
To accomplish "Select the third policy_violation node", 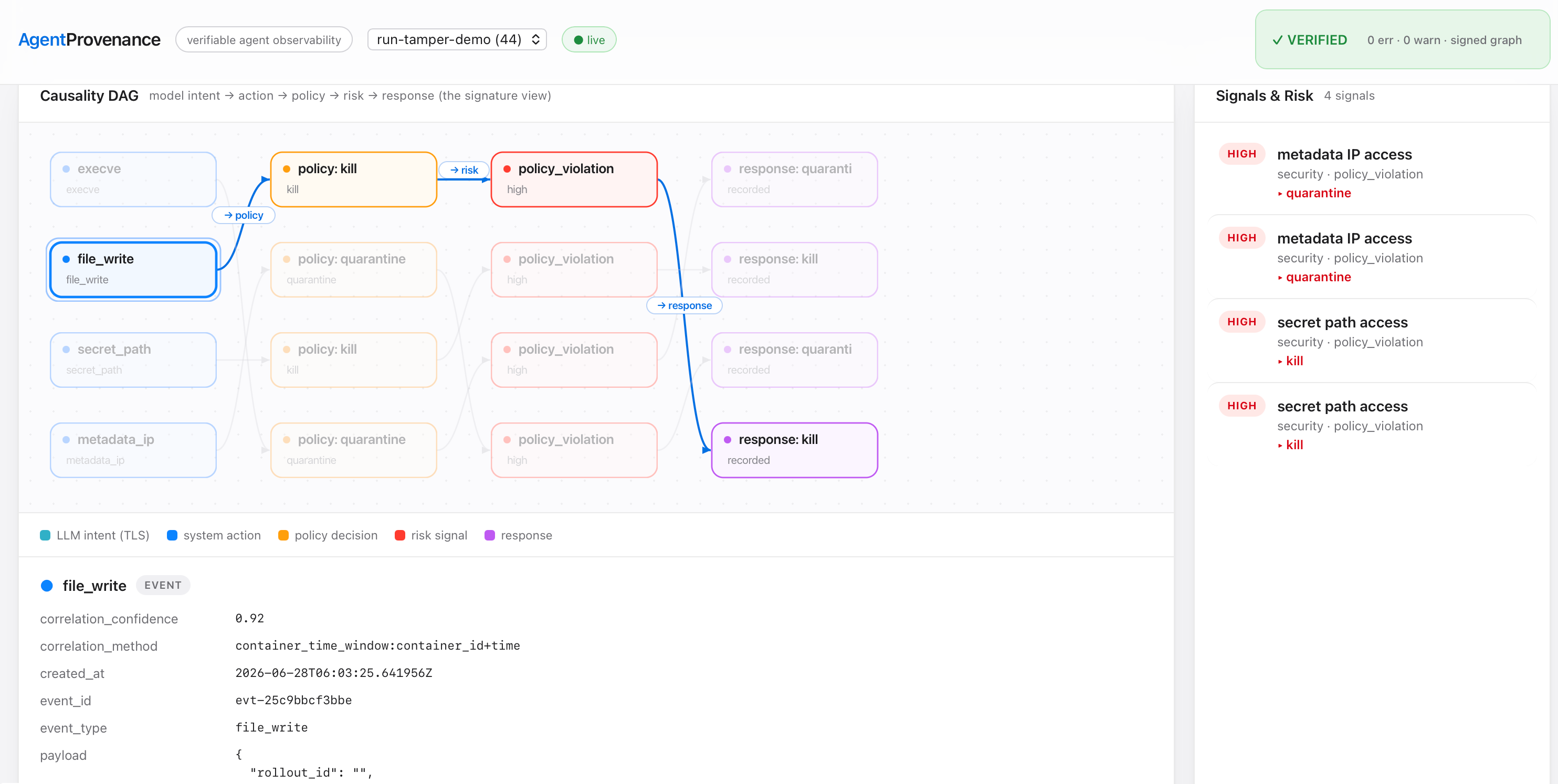I will pyautogui.click(x=574, y=359).
